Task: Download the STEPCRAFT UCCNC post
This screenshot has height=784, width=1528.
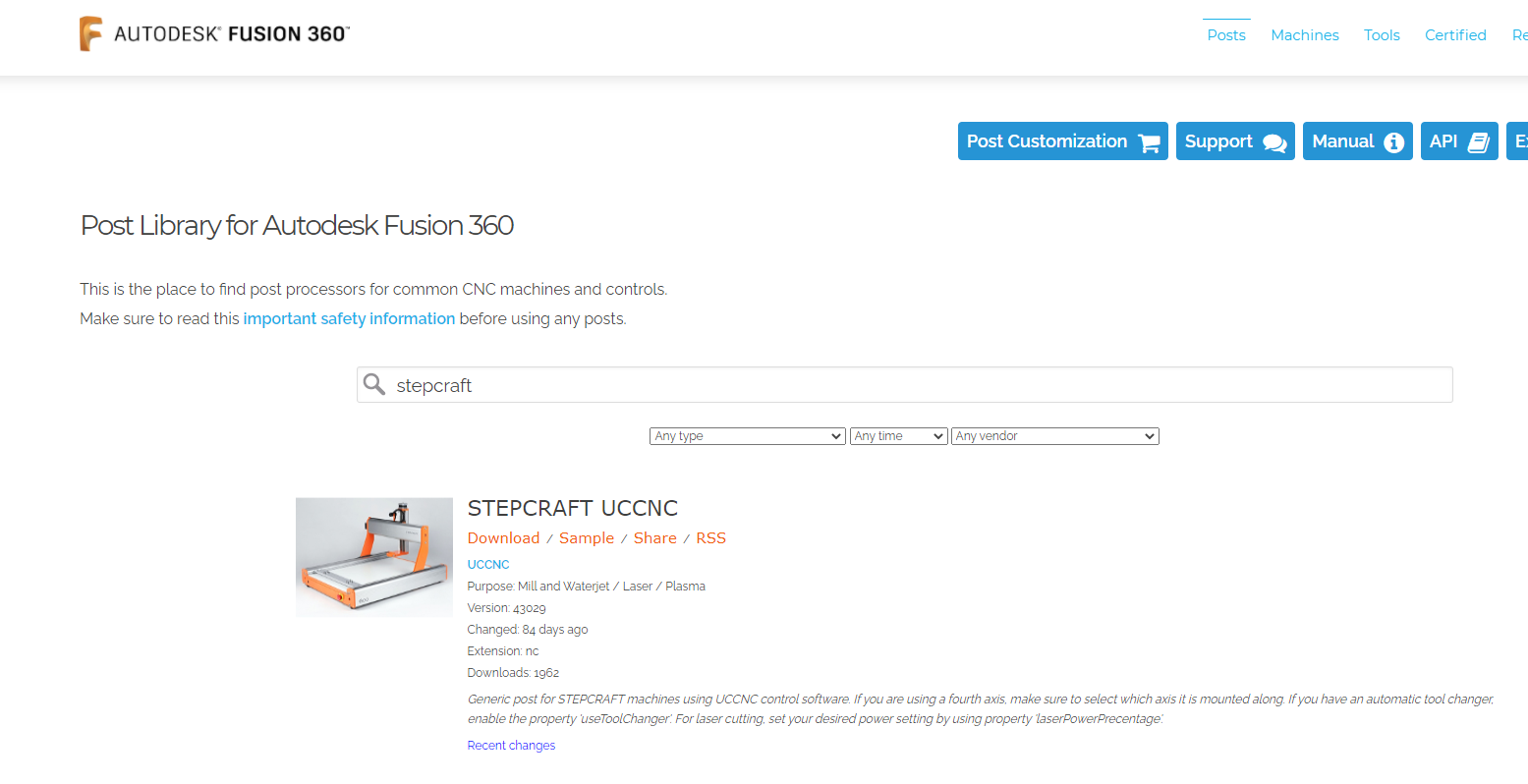Action: [503, 538]
